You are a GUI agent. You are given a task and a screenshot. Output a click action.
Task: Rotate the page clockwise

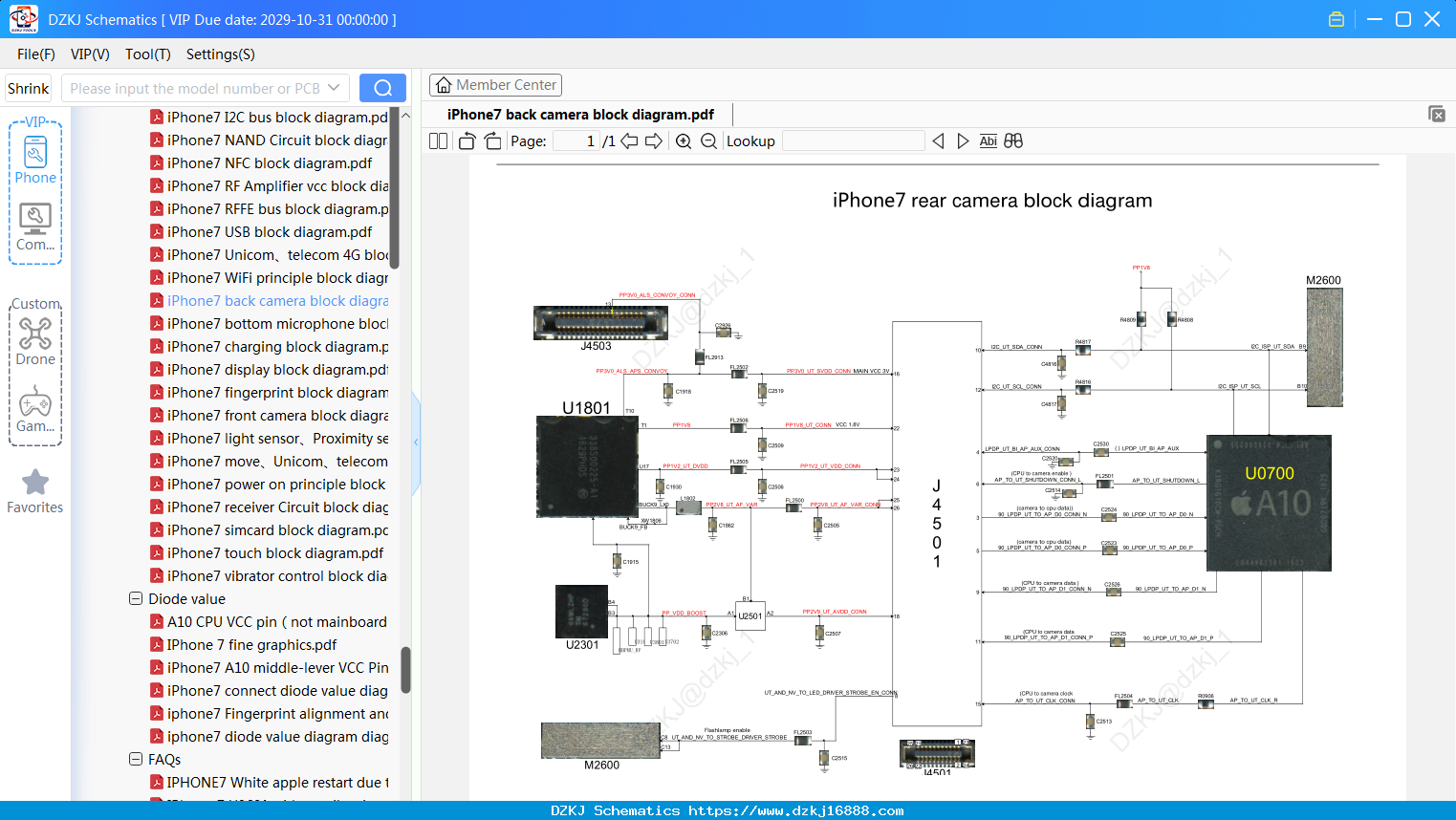point(492,141)
